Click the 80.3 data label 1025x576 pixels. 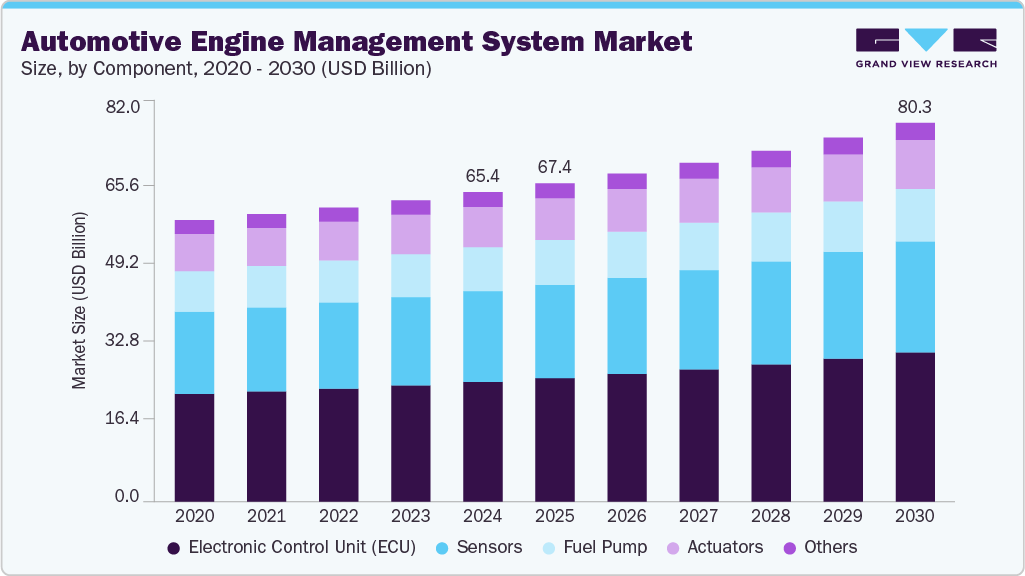pyautogui.click(x=915, y=106)
